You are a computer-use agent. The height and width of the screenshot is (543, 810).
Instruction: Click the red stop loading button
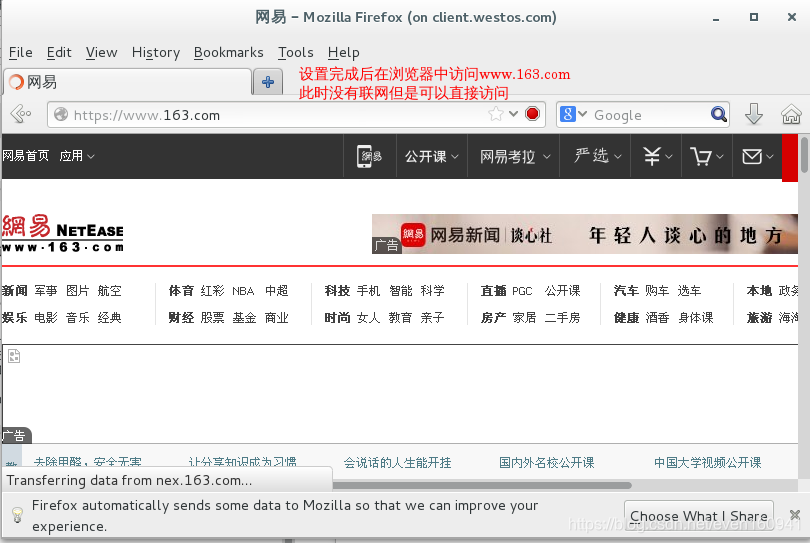pyautogui.click(x=532, y=114)
